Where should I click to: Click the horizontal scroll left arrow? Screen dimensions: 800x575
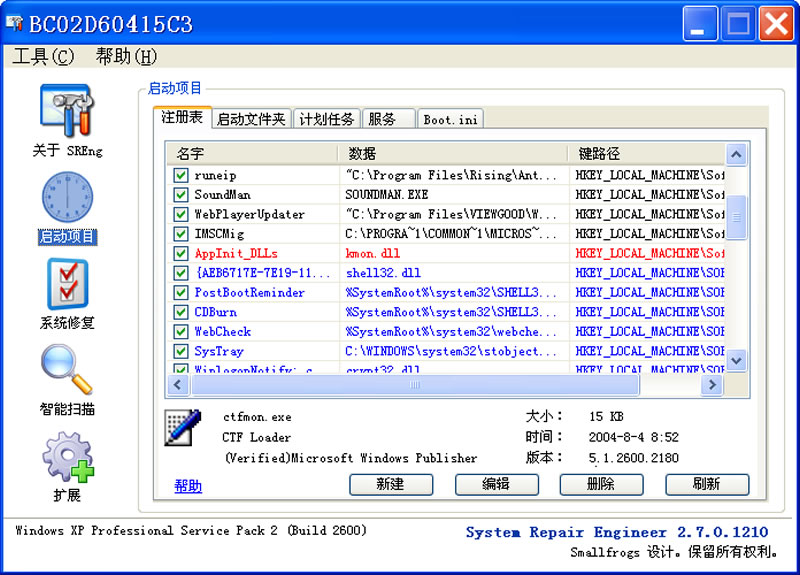(x=178, y=384)
